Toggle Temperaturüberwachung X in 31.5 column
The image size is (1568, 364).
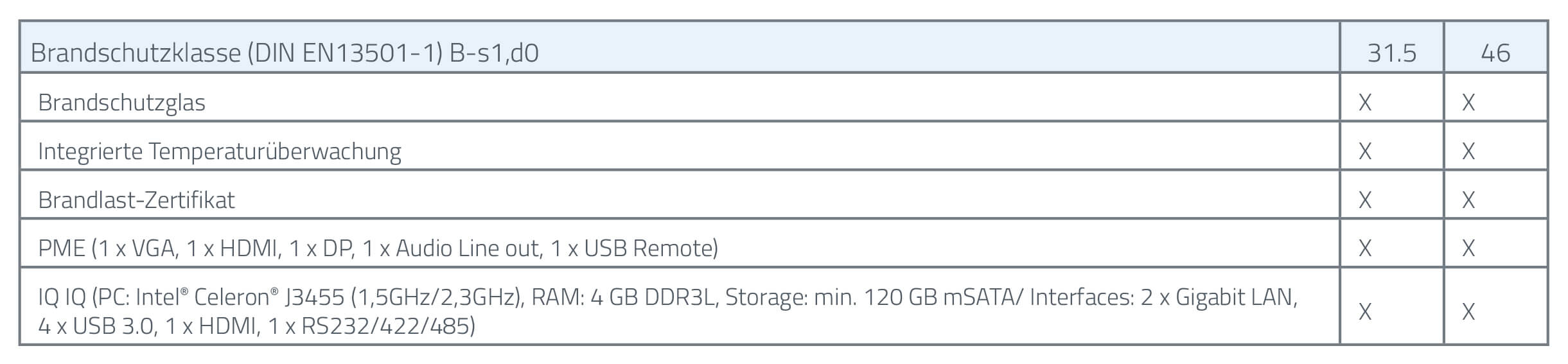tap(1365, 151)
